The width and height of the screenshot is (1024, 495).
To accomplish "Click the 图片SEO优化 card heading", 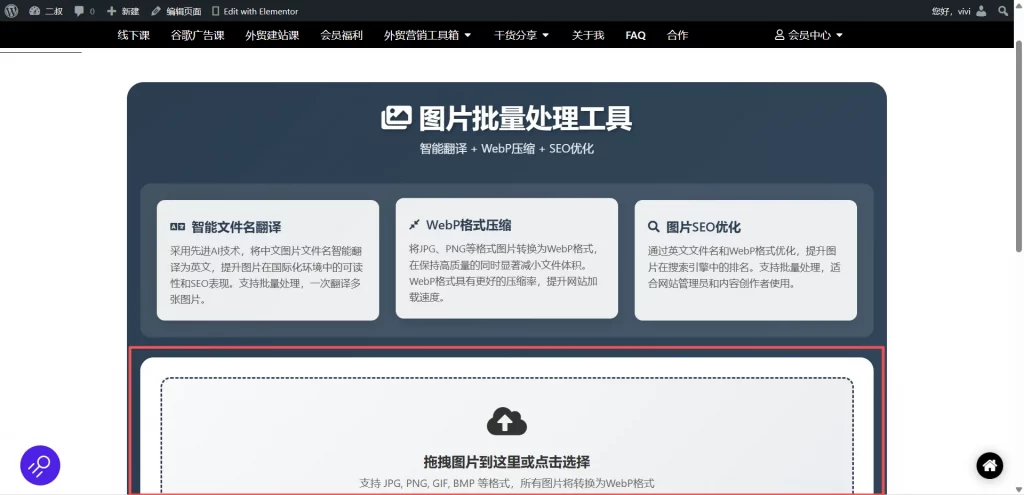I will [x=703, y=227].
